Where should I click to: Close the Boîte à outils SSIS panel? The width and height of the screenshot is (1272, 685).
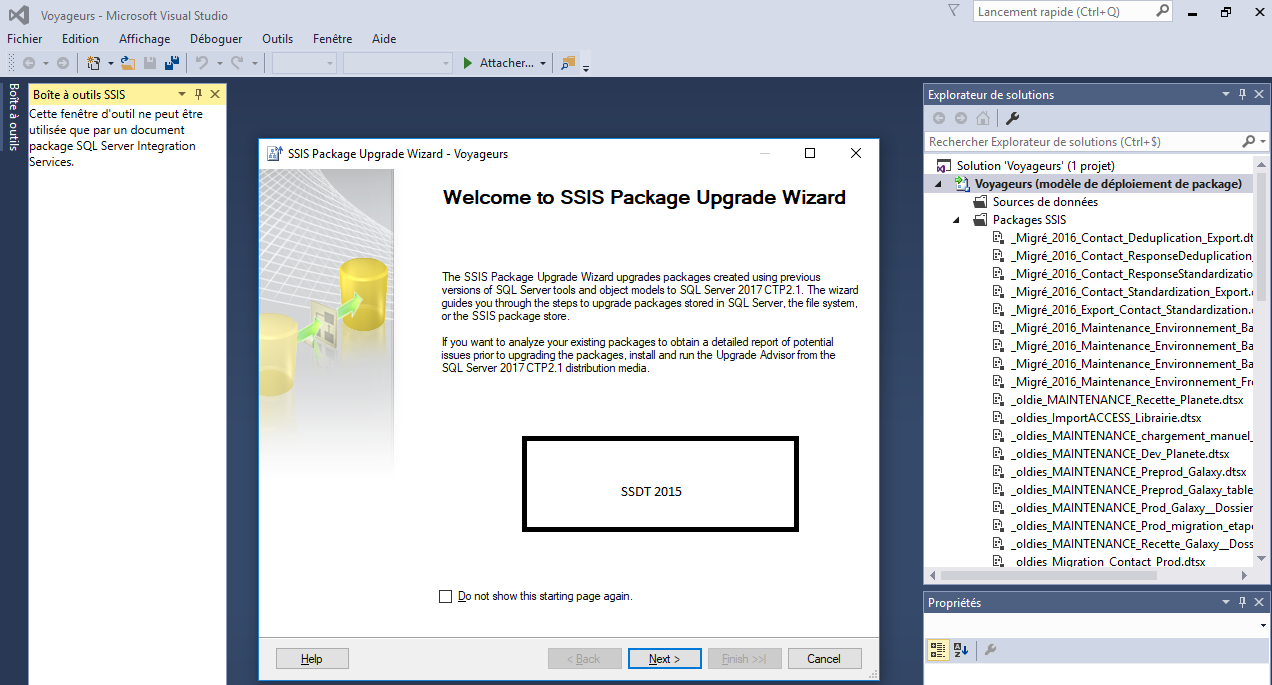tap(215, 94)
